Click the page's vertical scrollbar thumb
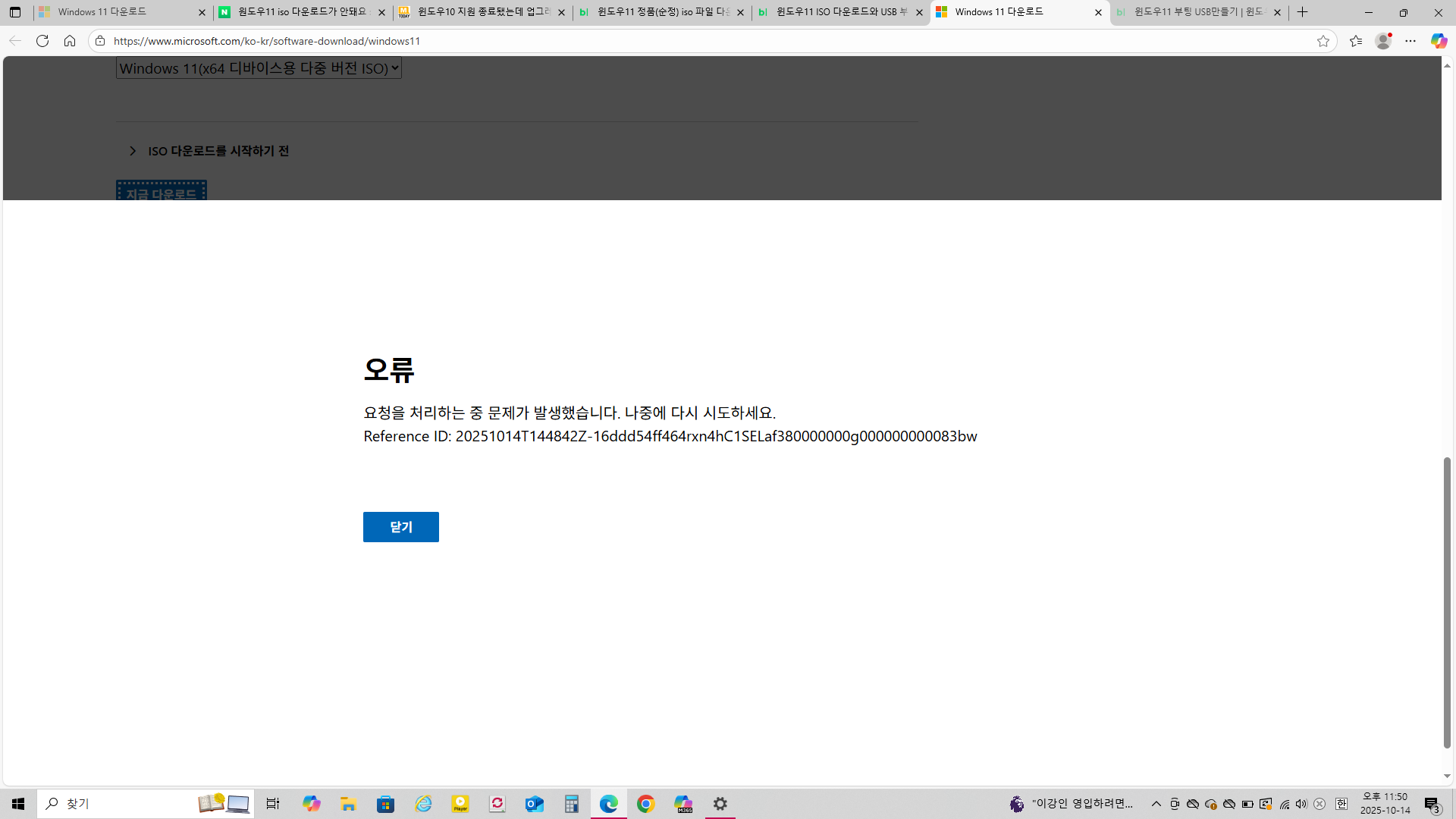This screenshot has width=1456, height=819. (1447, 603)
